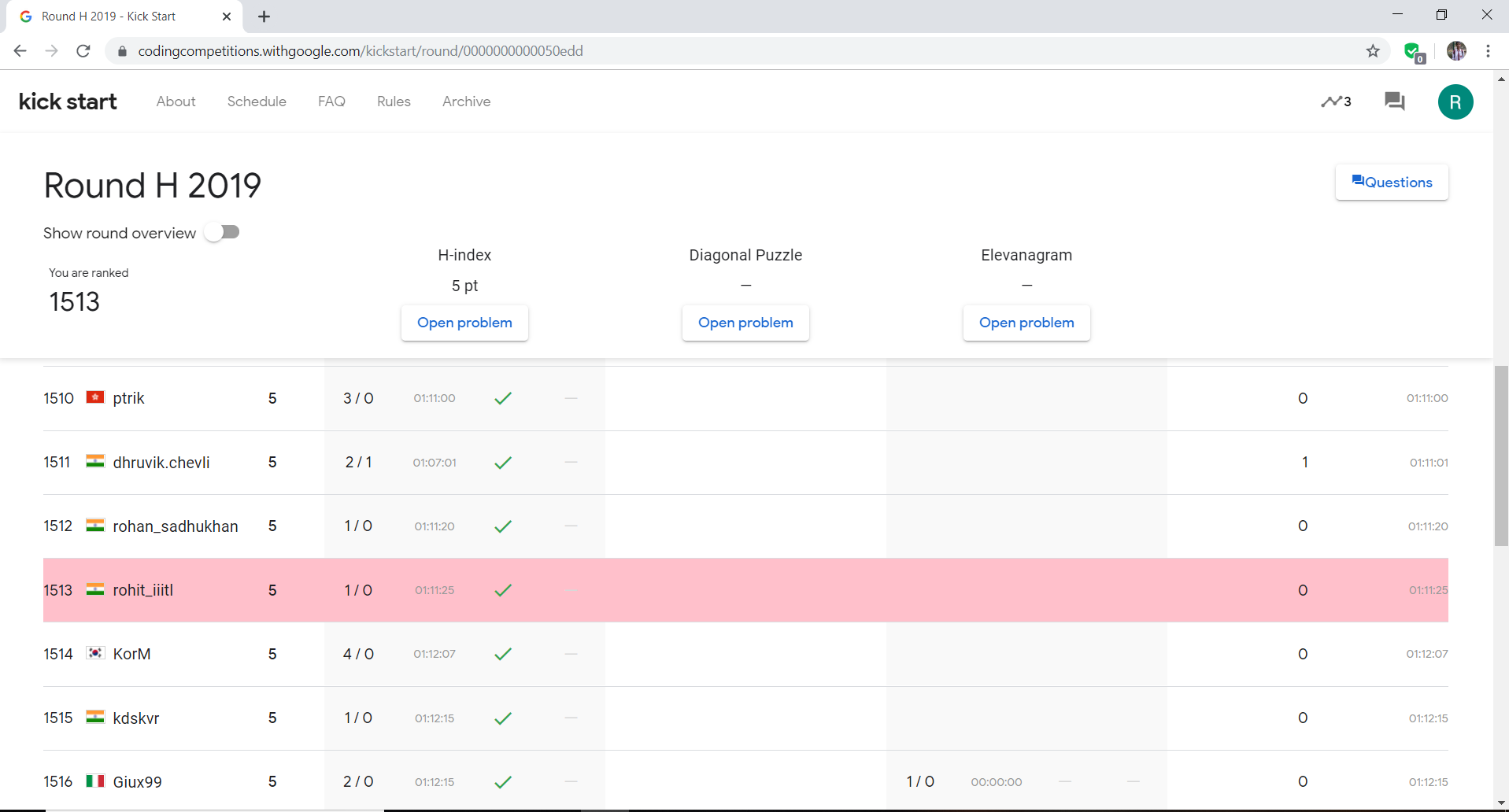1509x812 pixels.
Task: Open the Chrome three-dot menu
Action: click(1488, 51)
